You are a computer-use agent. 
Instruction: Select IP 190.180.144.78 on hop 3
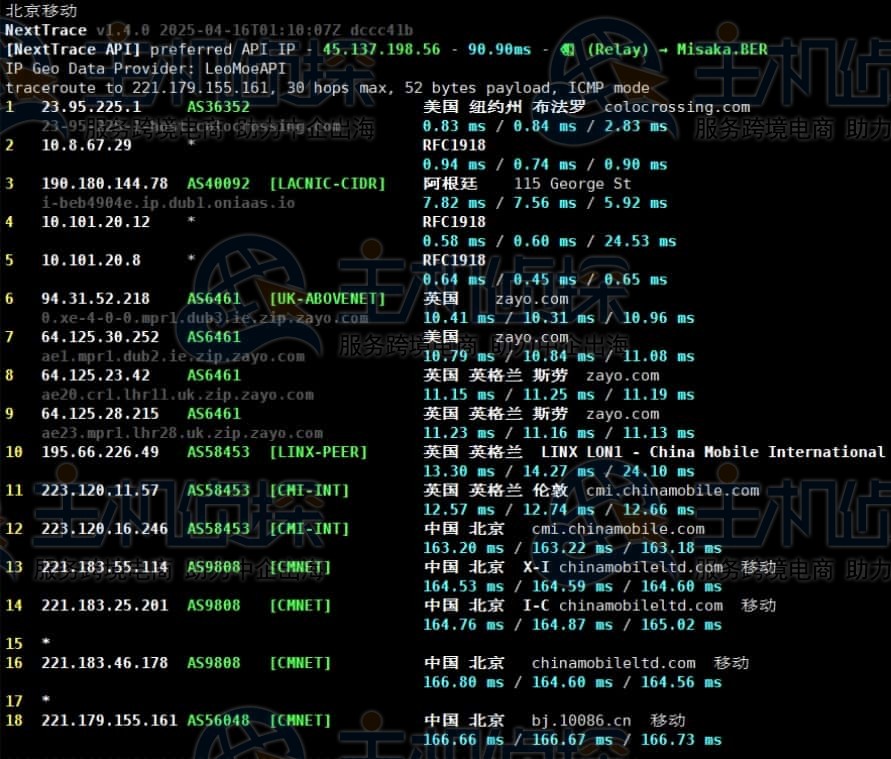pyautogui.click(x=105, y=184)
